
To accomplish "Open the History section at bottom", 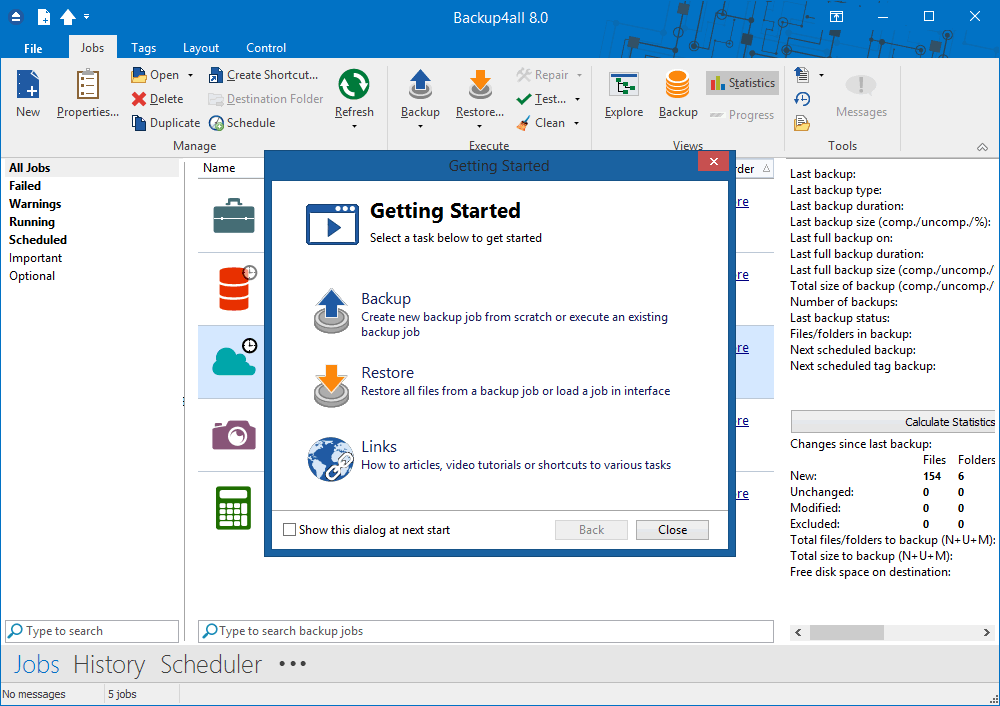I will (x=109, y=665).
